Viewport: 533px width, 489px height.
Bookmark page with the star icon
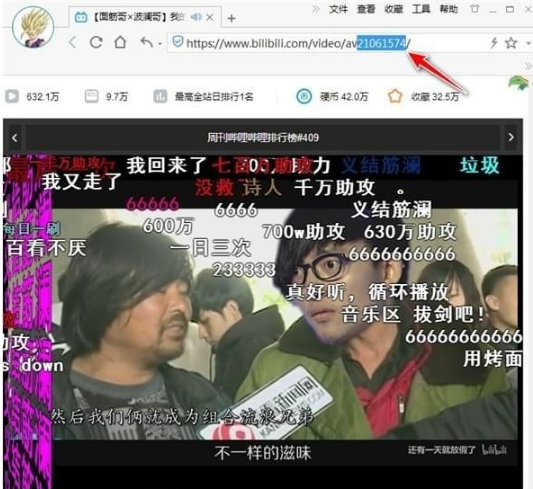pos(511,43)
